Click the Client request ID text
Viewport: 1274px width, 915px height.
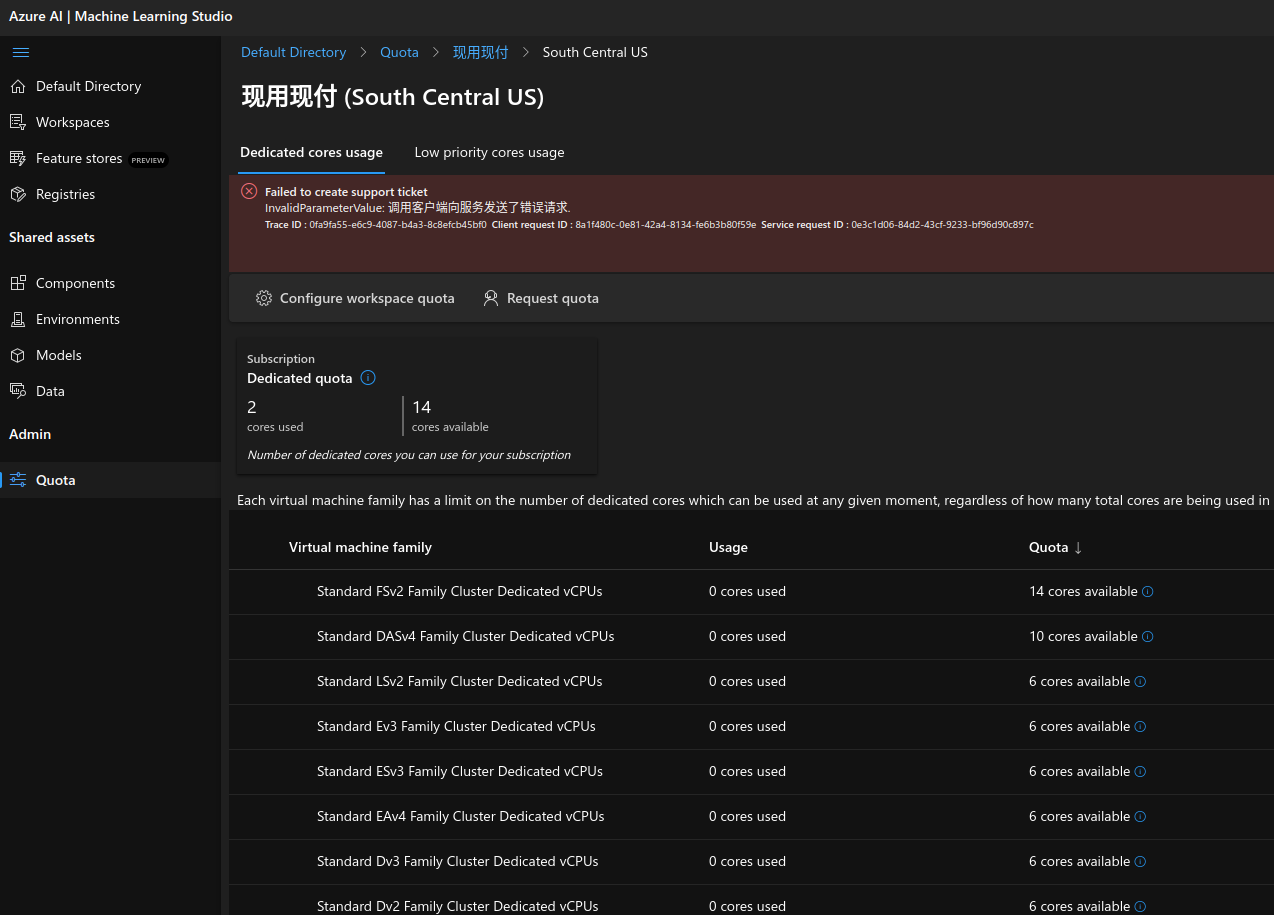[624, 225]
